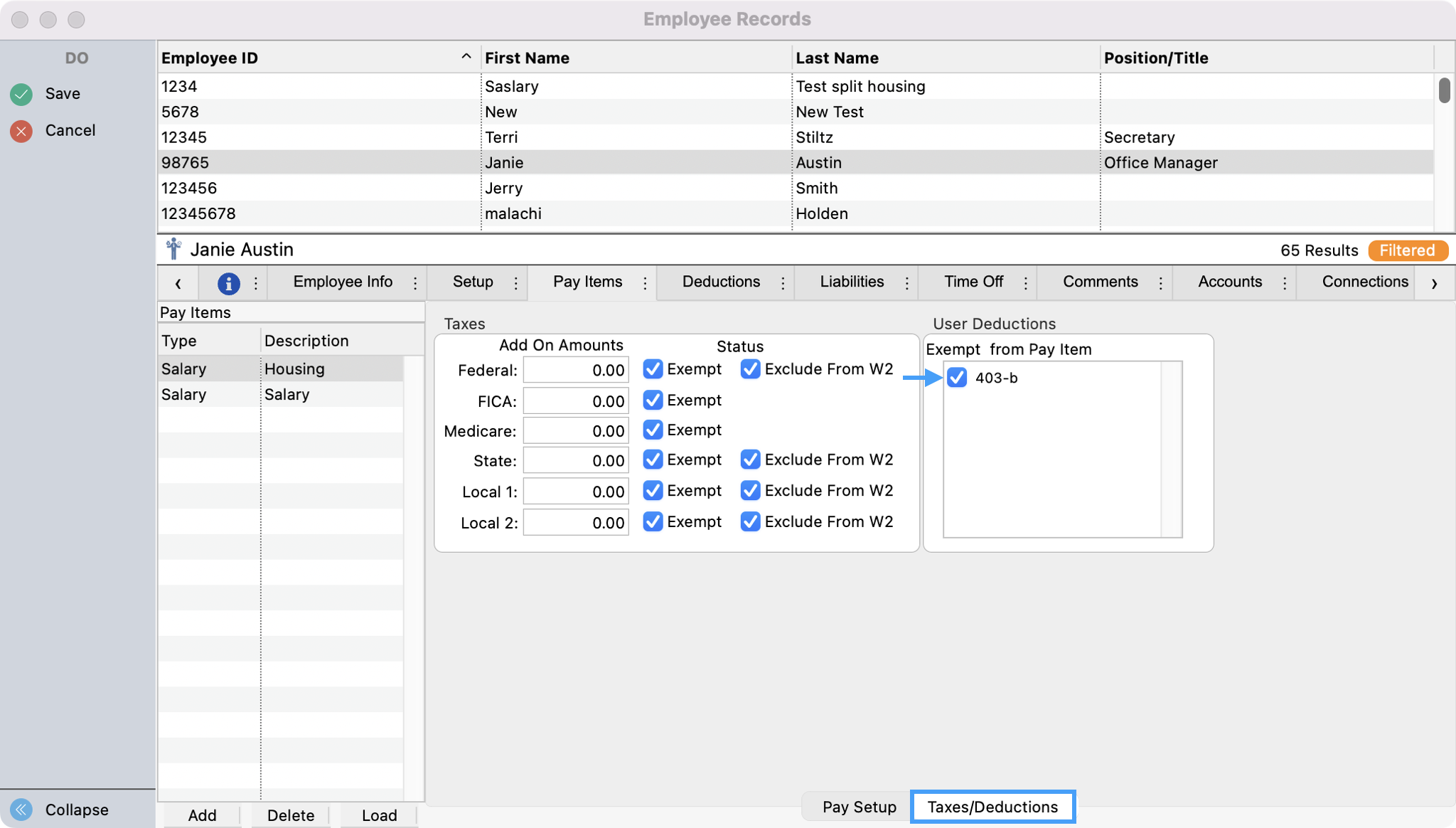The height and width of the screenshot is (828, 1456).
Task: Open the dots menu next to Deductions tab
Action: [x=783, y=283]
